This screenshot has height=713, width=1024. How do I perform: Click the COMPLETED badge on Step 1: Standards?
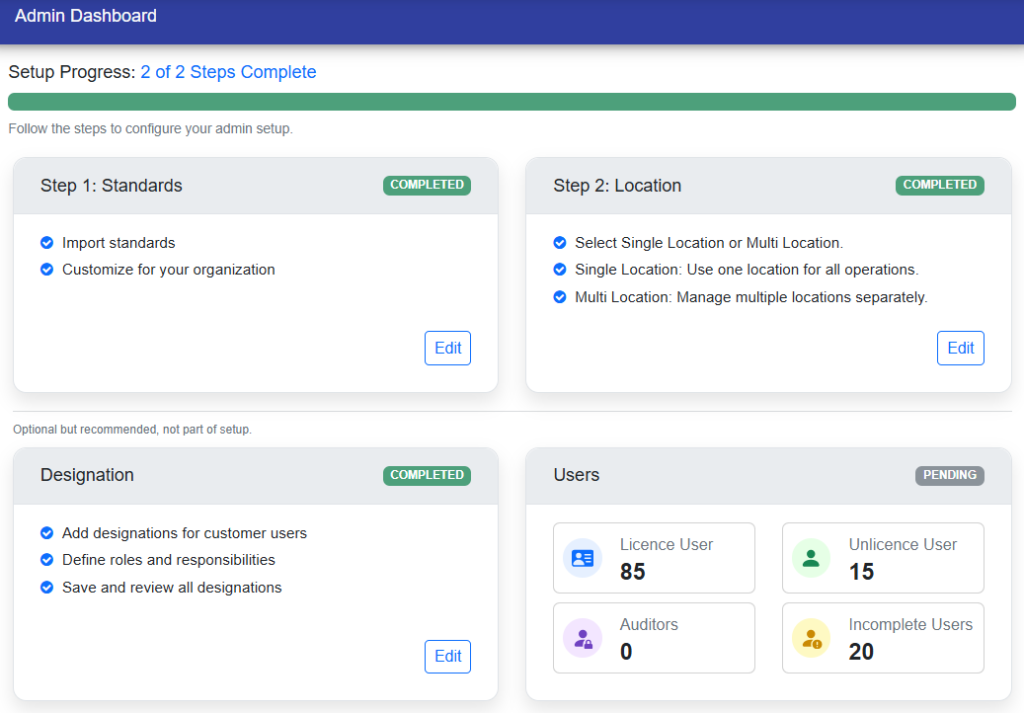pyautogui.click(x=427, y=185)
